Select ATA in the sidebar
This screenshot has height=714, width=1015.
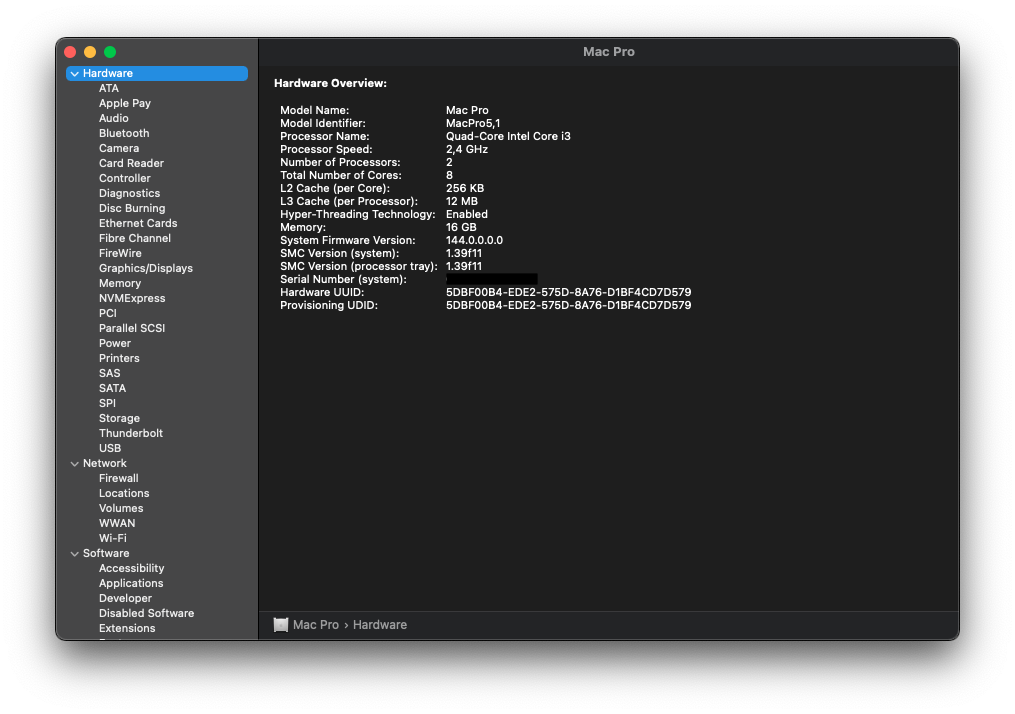[109, 88]
